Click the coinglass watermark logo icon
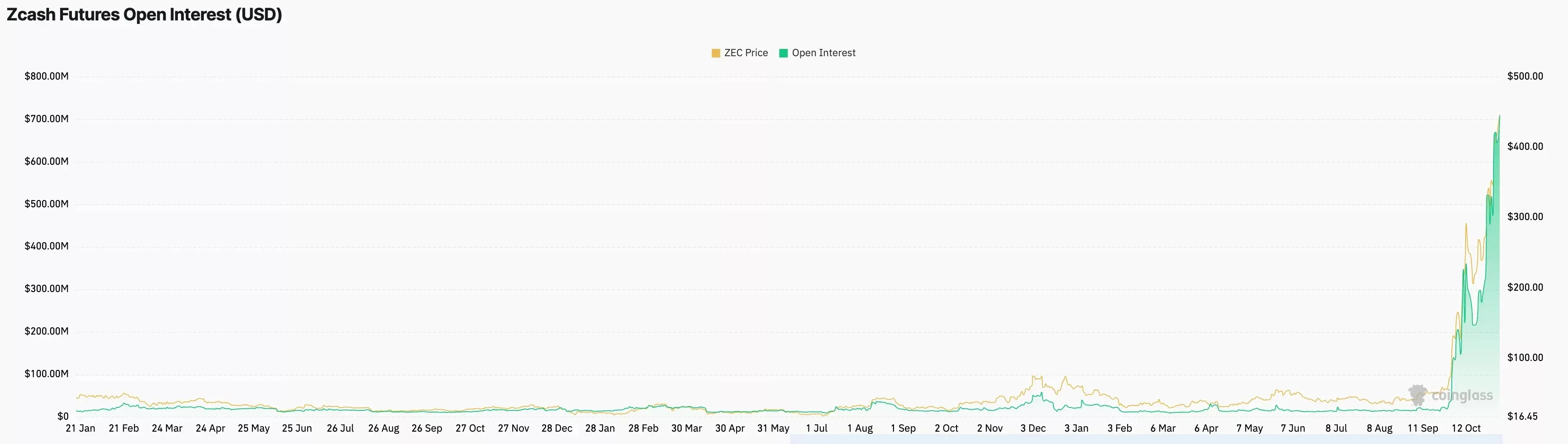 pyautogui.click(x=1418, y=395)
